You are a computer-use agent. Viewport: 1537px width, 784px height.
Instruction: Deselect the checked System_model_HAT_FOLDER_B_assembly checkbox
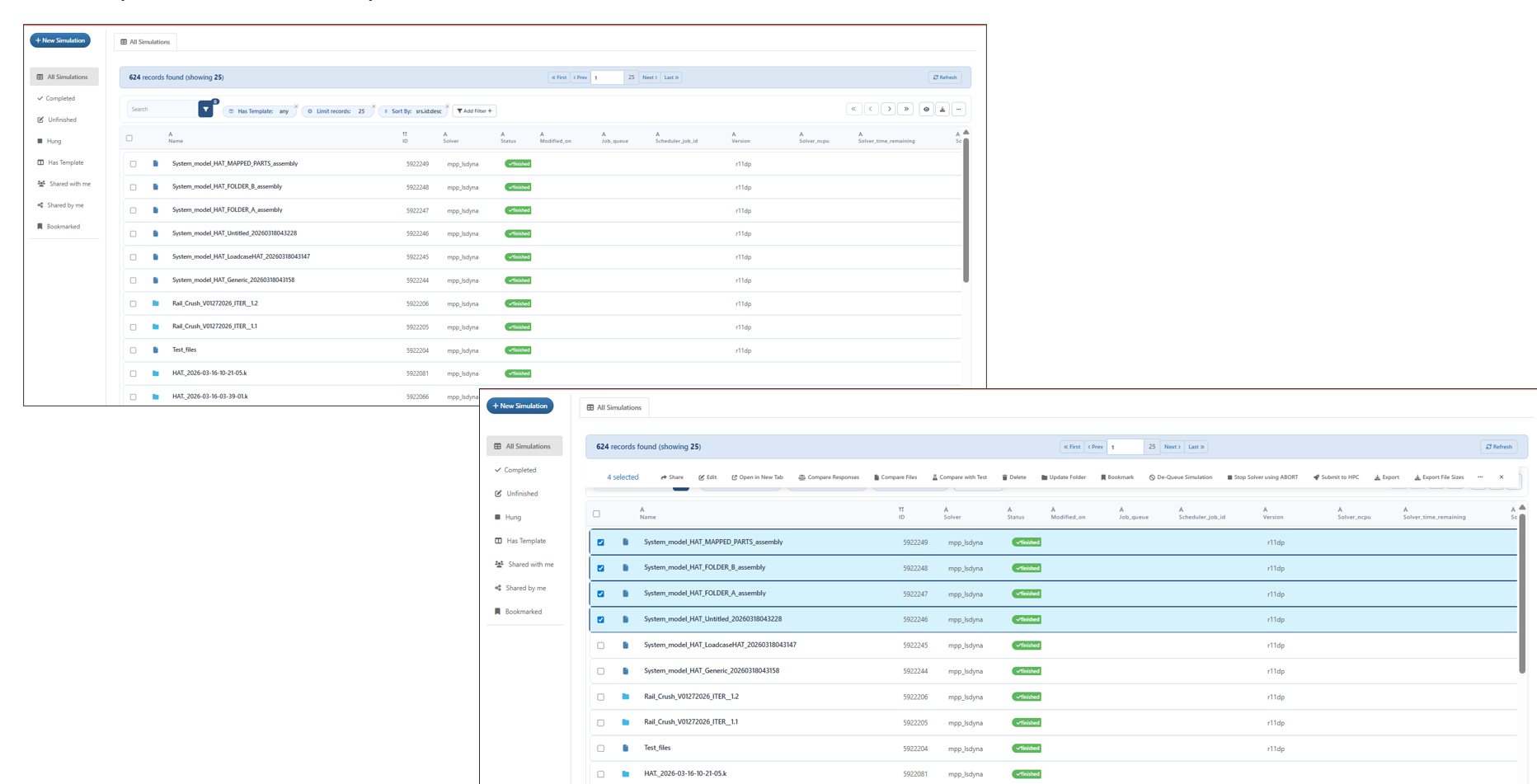click(600, 568)
